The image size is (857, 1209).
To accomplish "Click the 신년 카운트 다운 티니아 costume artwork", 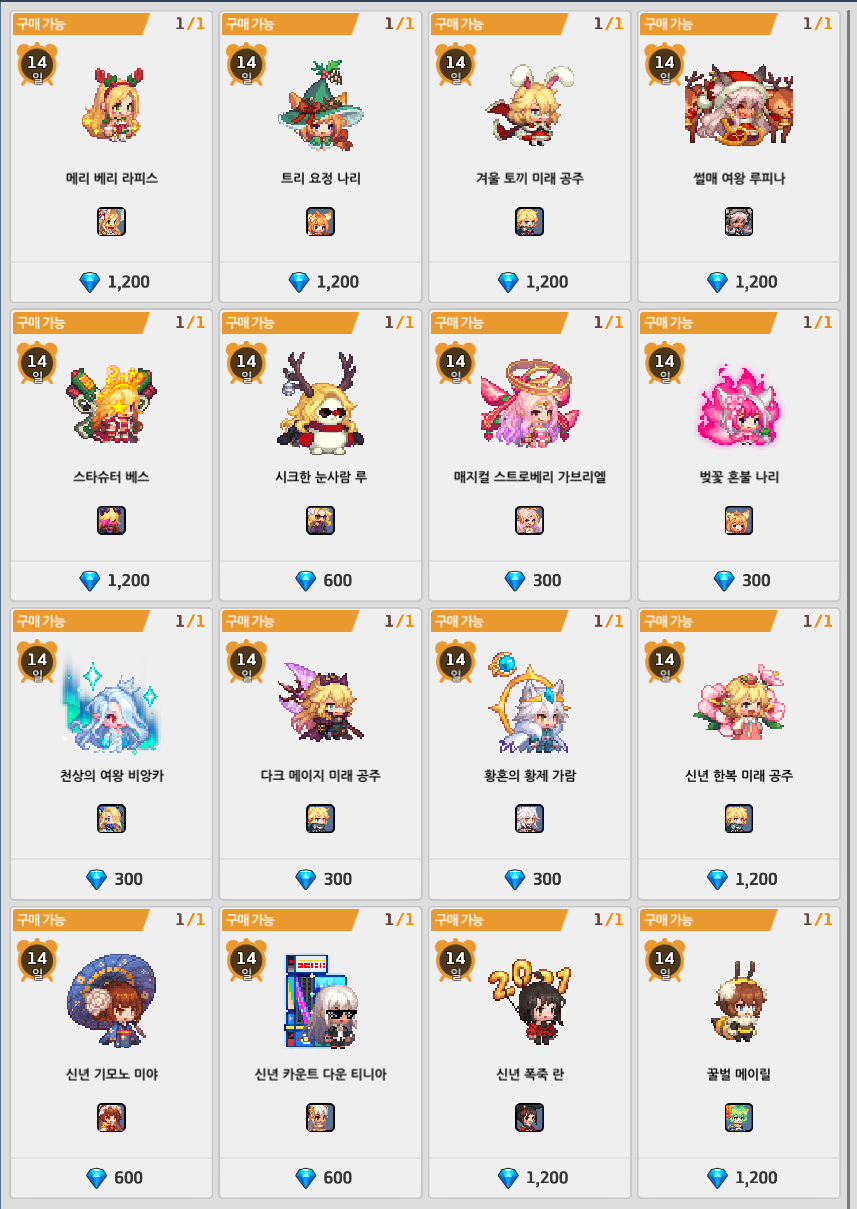I will pyautogui.click(x=321, y=1000).
